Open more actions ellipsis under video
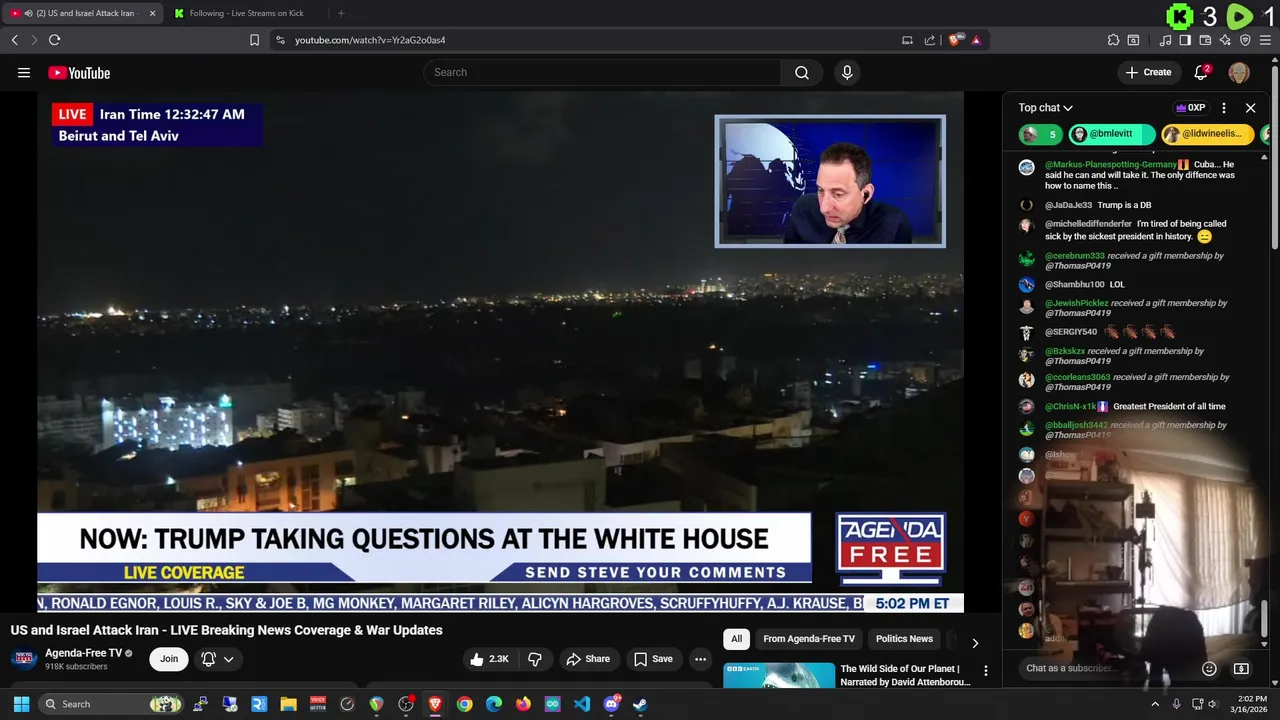 click(x=700, y=659)
